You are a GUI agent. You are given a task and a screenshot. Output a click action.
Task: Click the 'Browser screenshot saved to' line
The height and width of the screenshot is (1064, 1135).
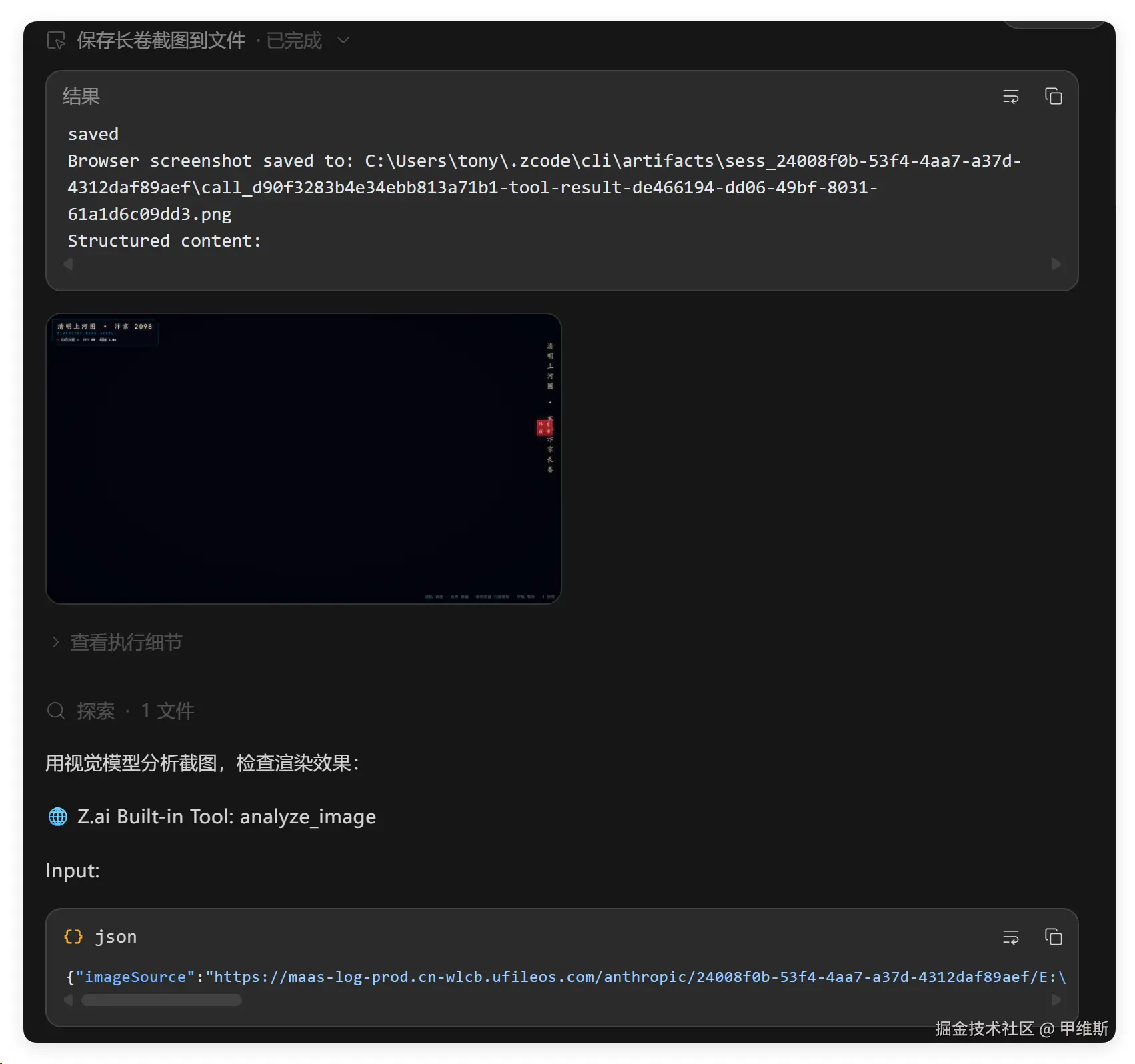[x=544, y=161]
